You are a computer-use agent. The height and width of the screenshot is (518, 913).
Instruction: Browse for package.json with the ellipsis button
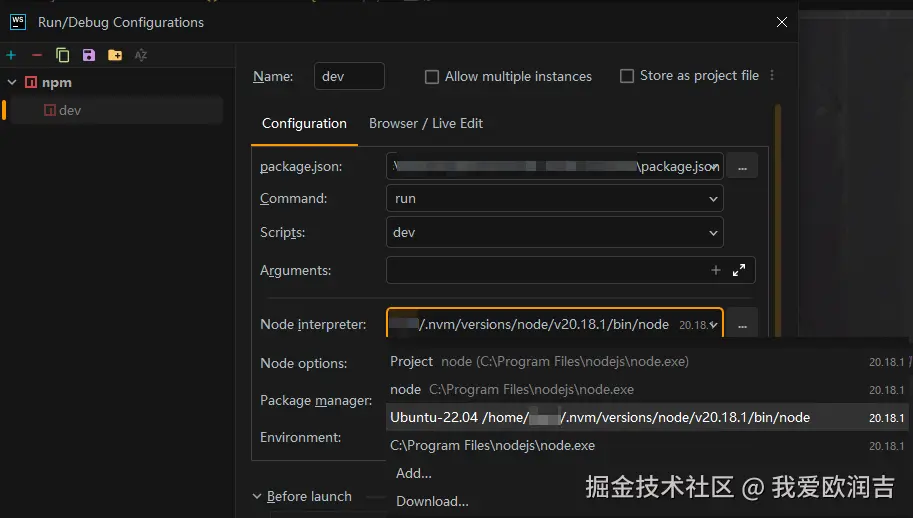point(742,167)
